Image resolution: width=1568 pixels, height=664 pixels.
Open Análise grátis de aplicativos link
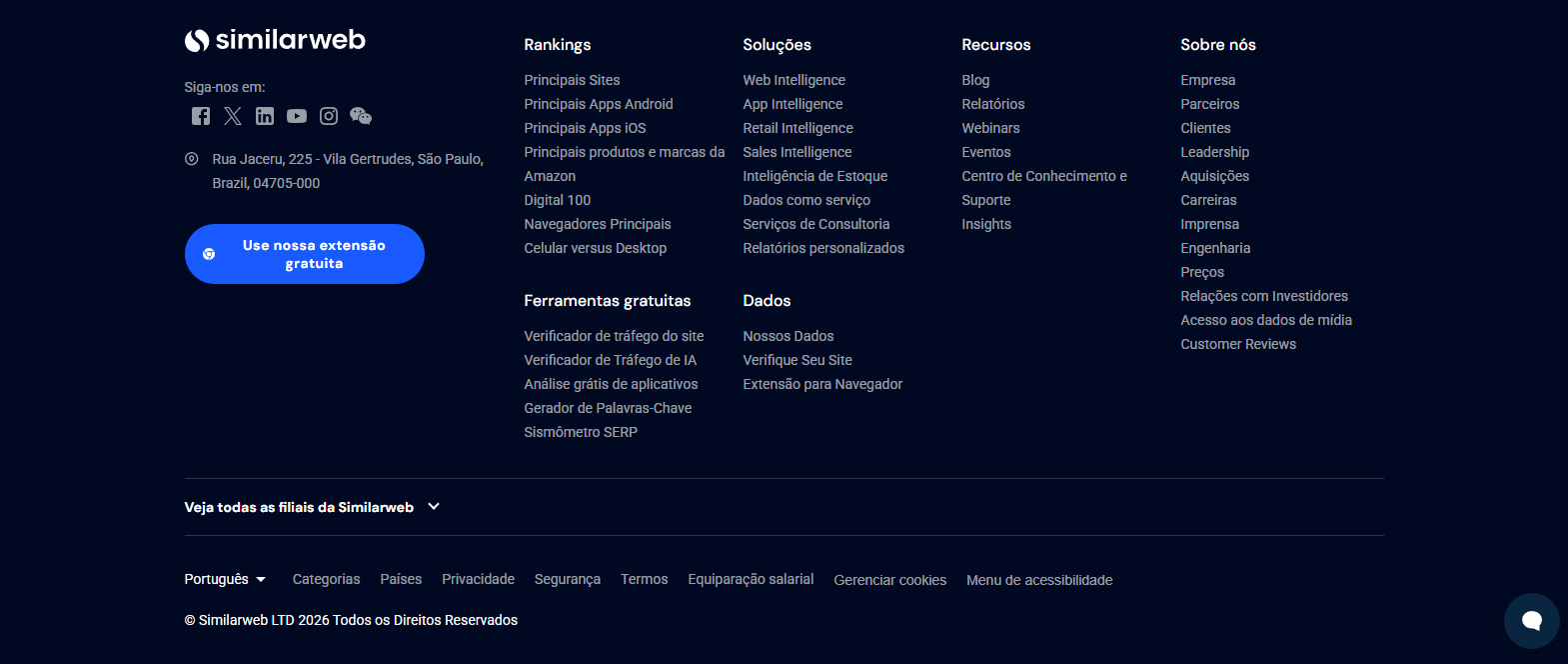611,384
